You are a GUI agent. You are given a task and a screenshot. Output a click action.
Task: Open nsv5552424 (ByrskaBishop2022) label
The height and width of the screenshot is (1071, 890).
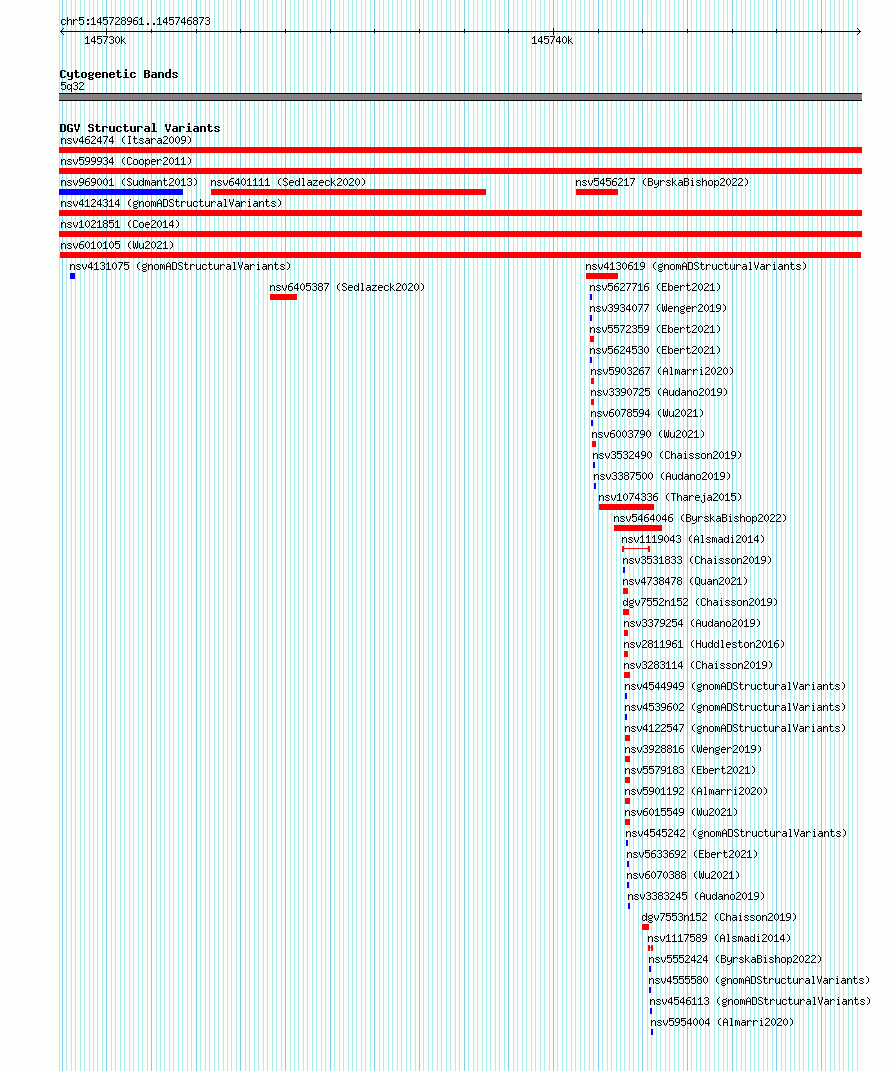coord(736,960)
